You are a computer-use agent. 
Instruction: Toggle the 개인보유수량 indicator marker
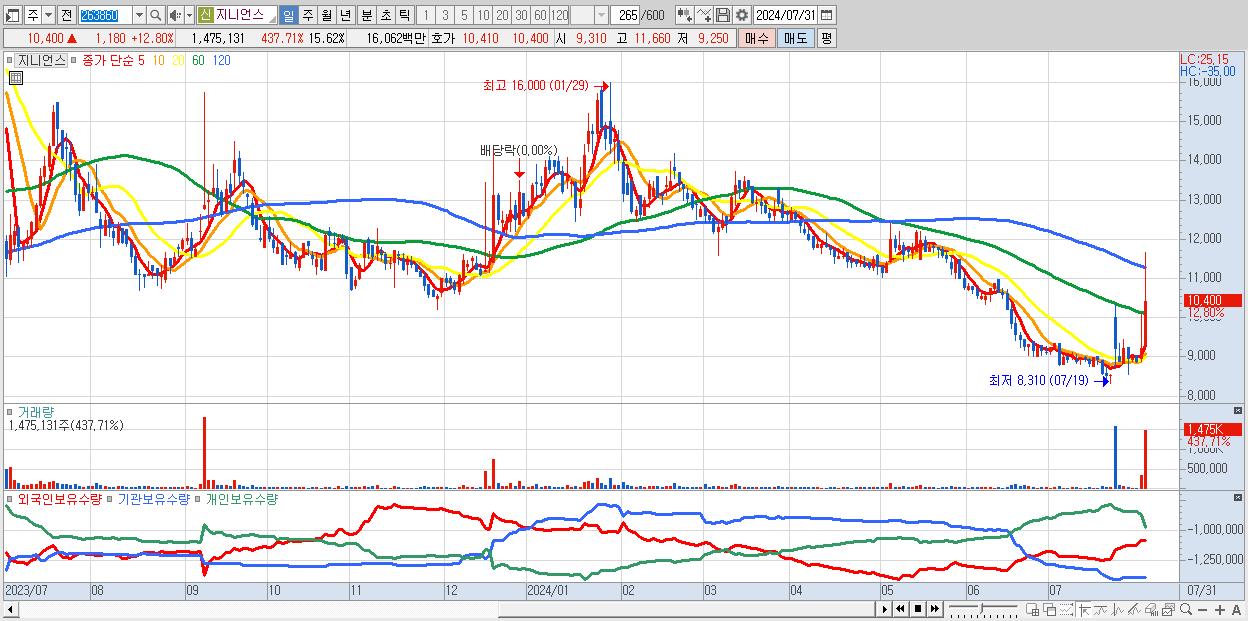click(x=199, y=499)
